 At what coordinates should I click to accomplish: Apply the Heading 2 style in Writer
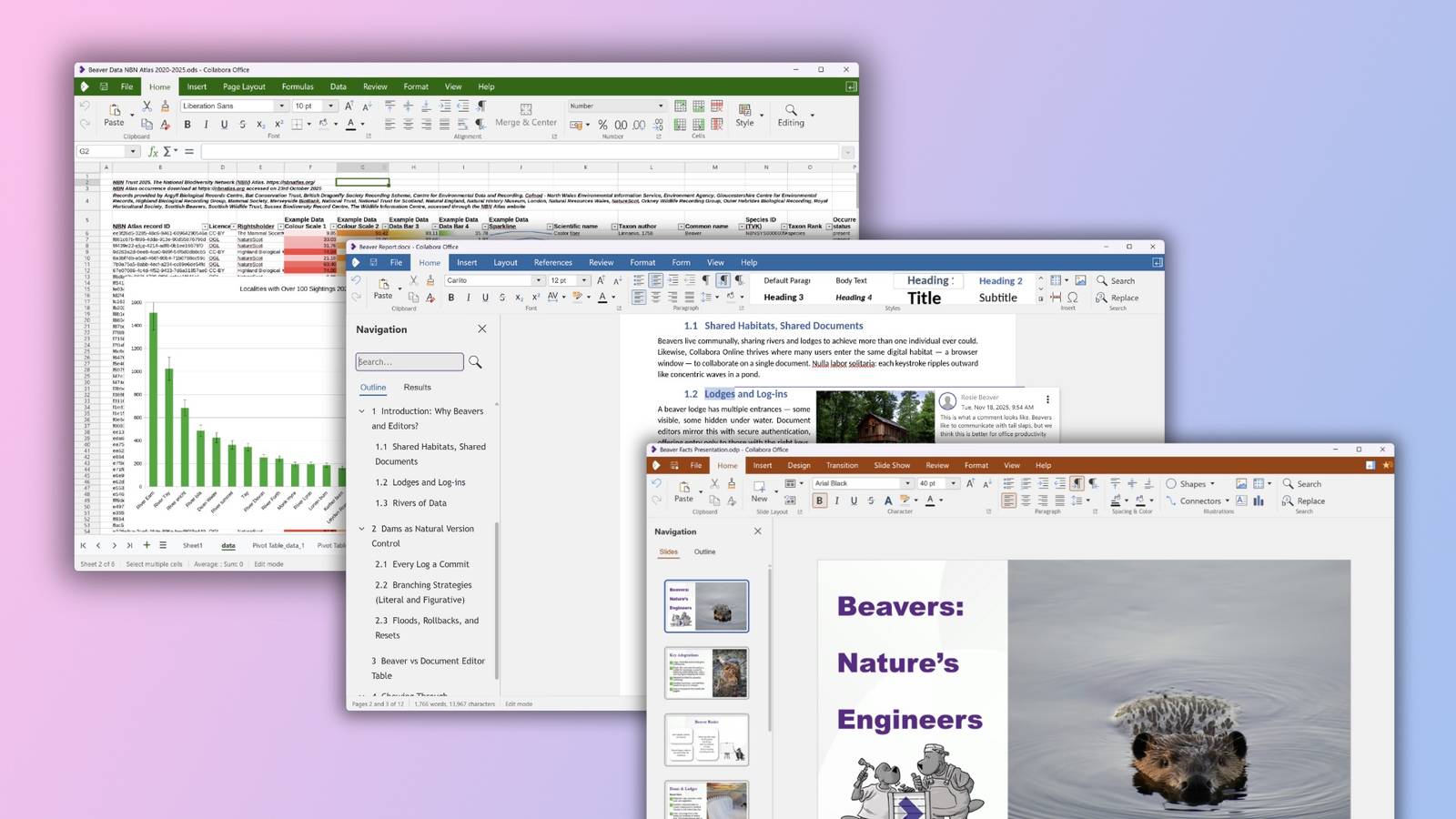click(x=1000, y=281)
